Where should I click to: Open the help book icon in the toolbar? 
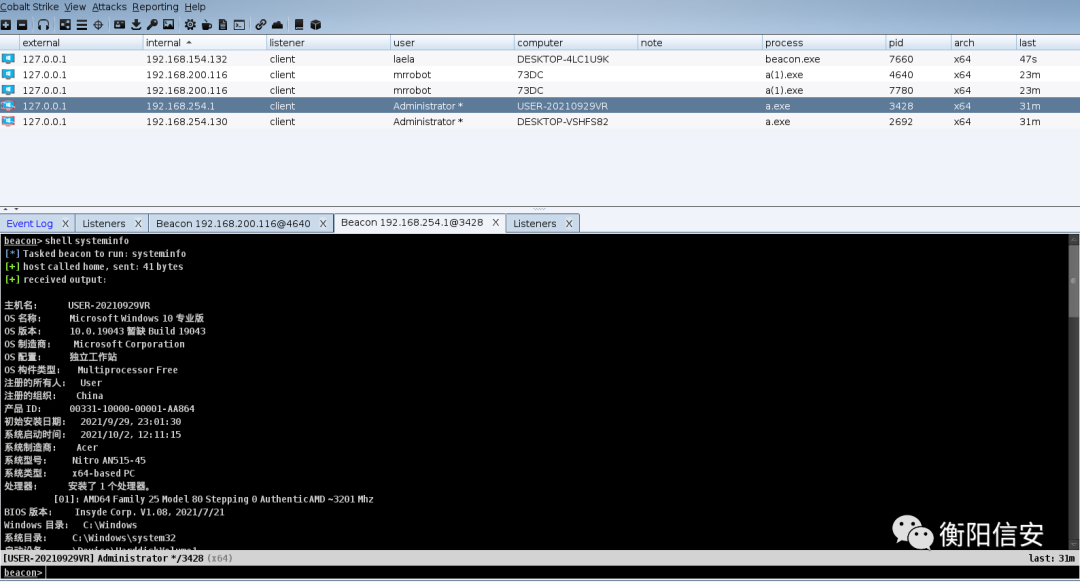(299, 25)
